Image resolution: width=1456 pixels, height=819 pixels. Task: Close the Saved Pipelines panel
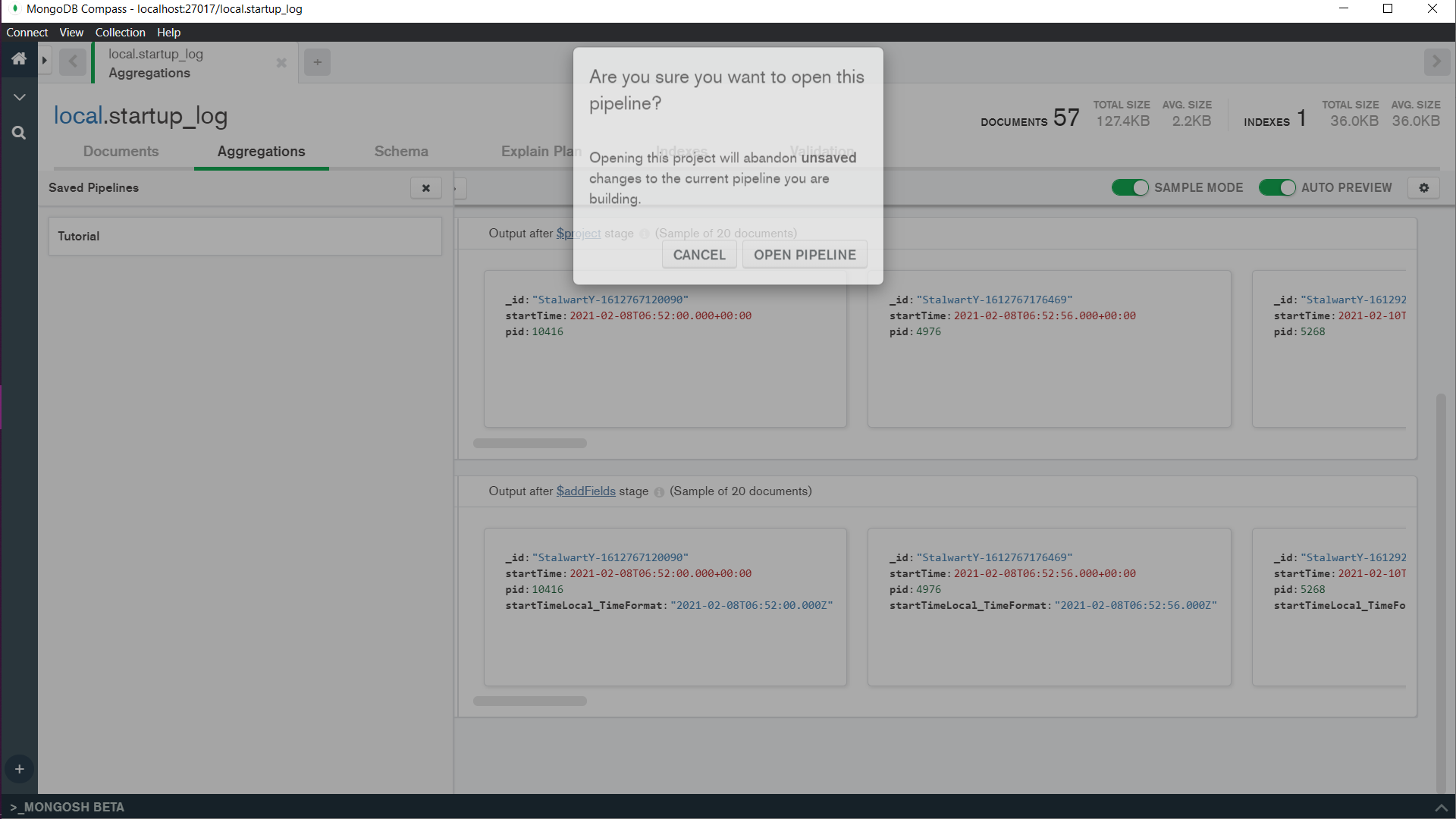click(x=426, y=188)
